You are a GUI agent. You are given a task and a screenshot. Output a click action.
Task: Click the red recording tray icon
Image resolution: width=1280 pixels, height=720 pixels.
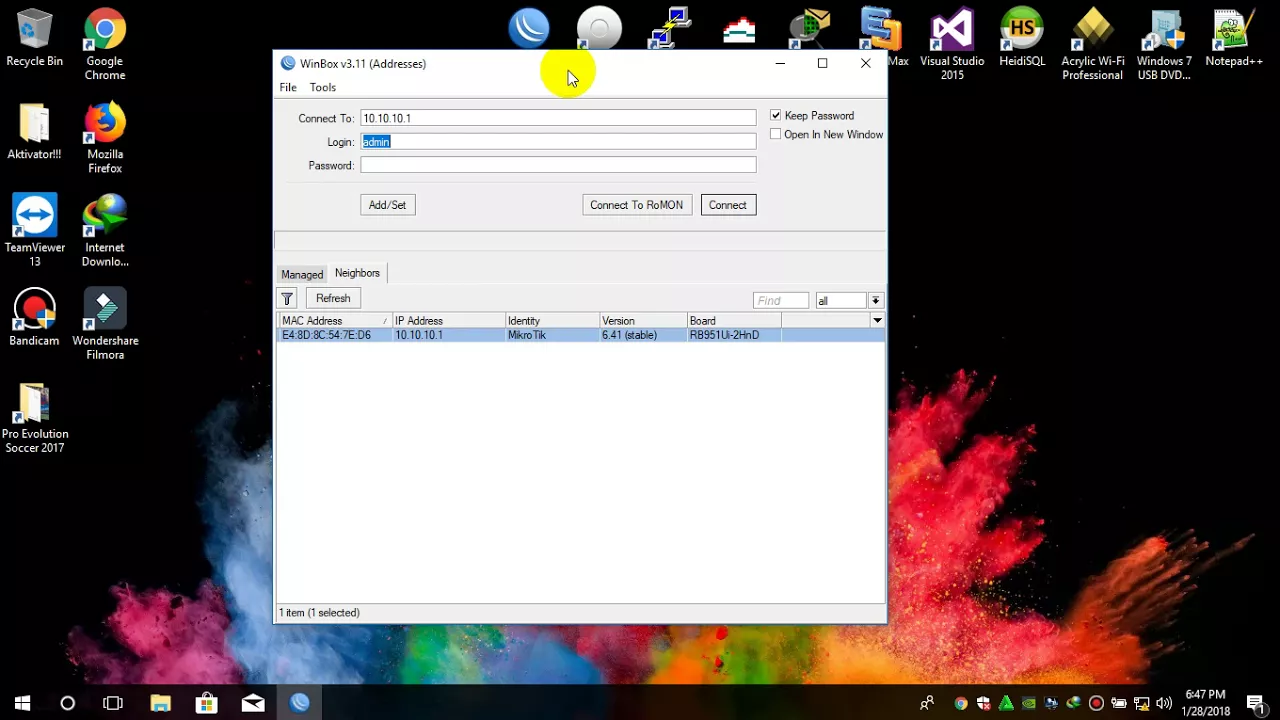pos(1096,703)
